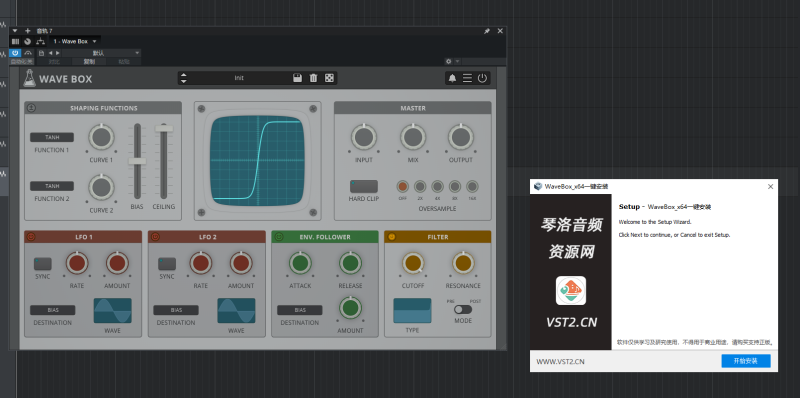800x398 pixels.
Task: Toggle LFO 2 Sync button
Action: 167,264
